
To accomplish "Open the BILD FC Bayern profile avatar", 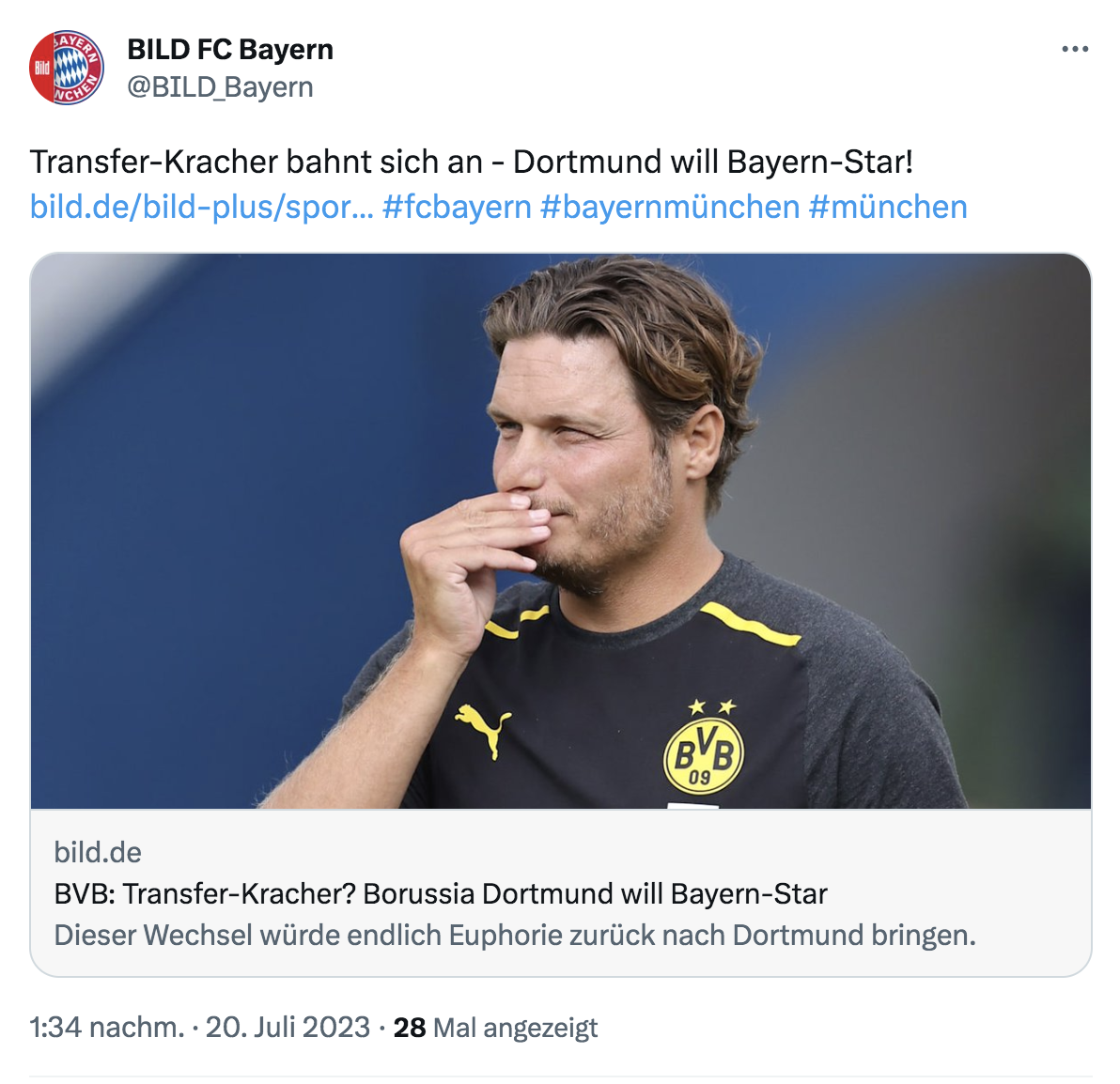I will pos(66,68).
